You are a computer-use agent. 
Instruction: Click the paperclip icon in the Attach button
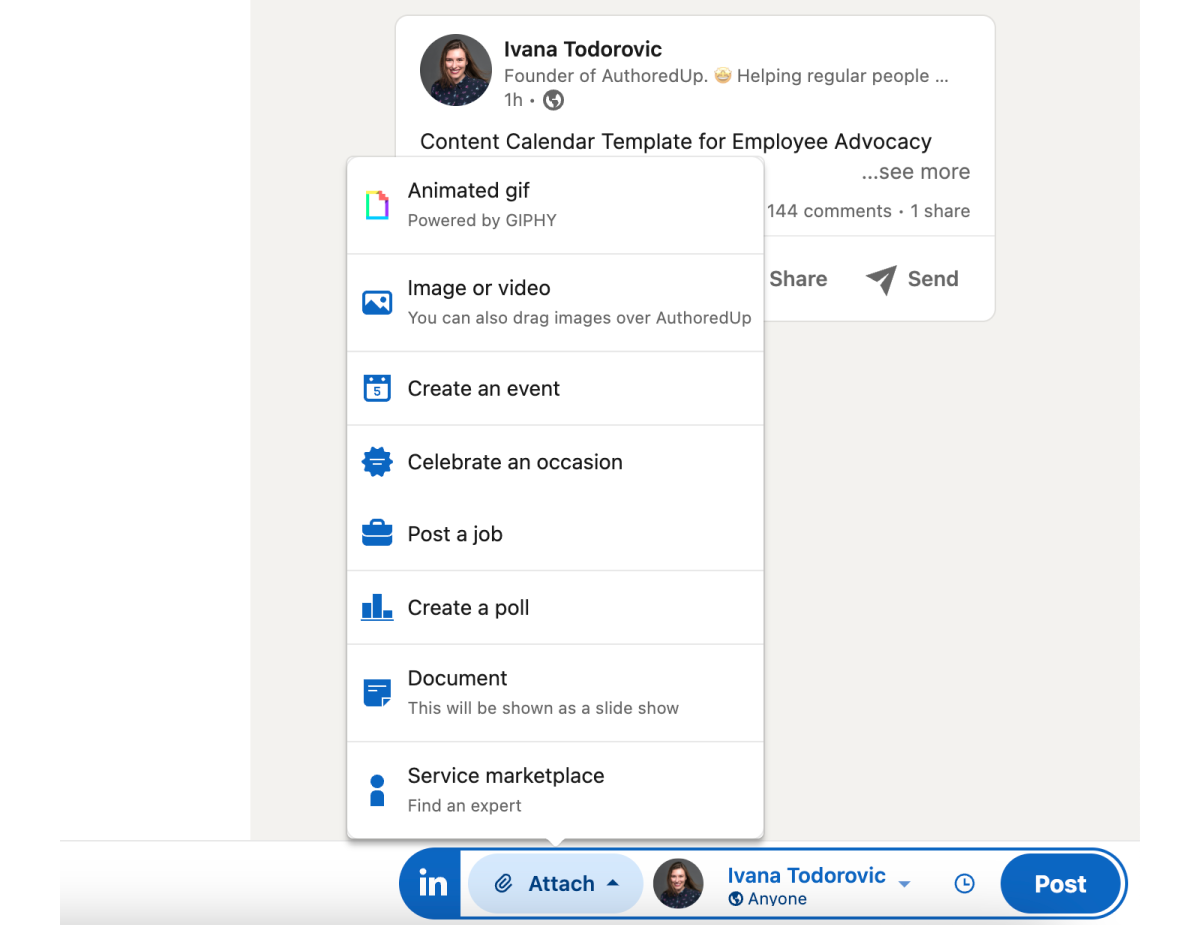(504, 884)
